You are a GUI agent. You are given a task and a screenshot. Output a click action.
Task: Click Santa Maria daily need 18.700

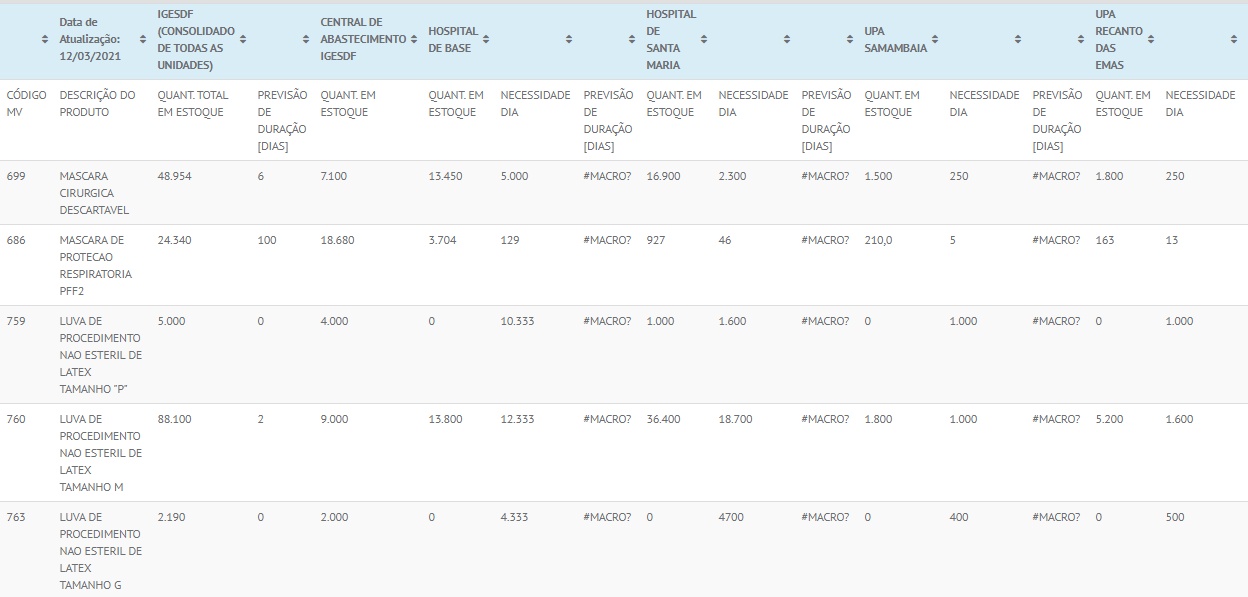tap(736, 419)
